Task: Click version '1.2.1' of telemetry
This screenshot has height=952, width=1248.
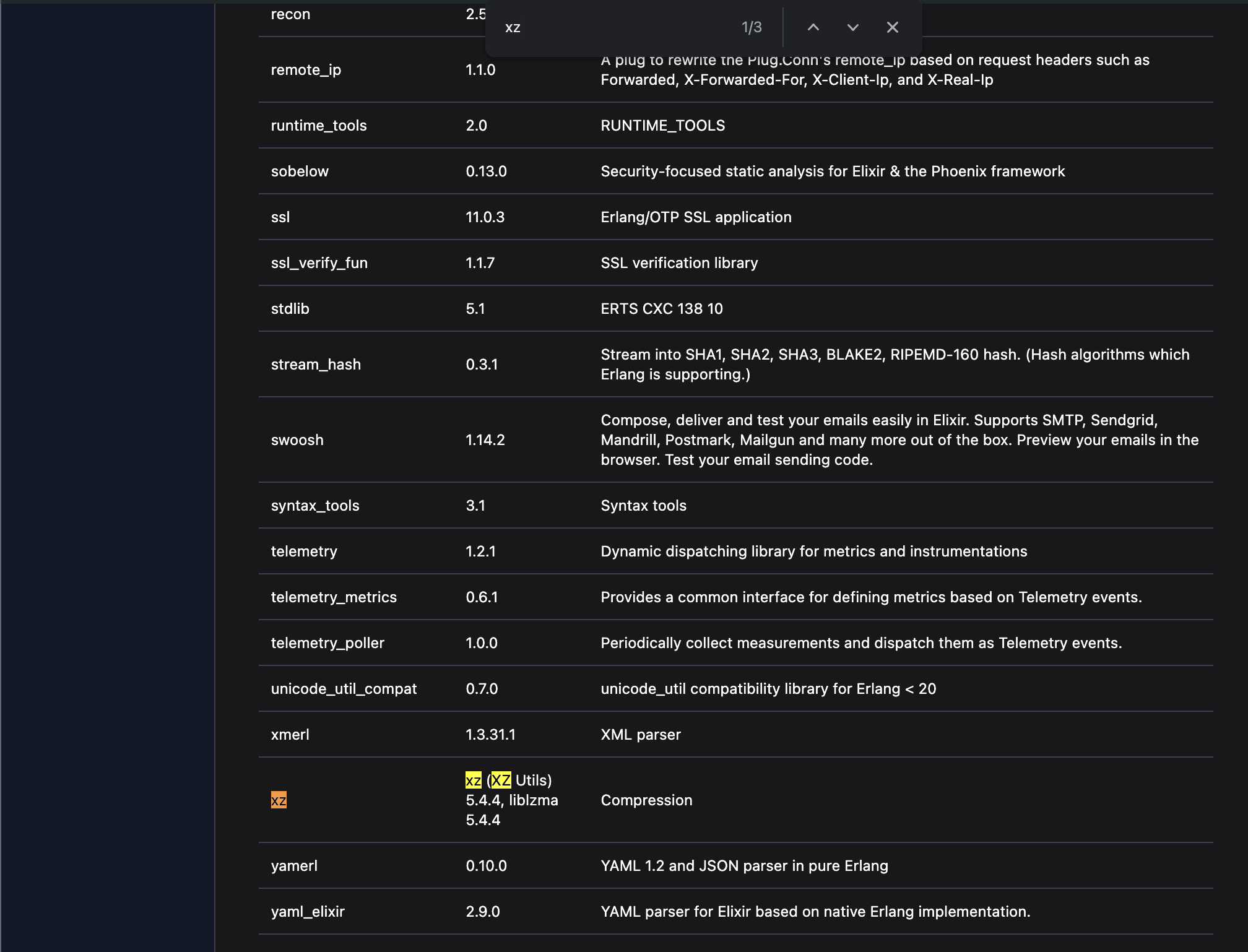Action: (x=480, y=552)
